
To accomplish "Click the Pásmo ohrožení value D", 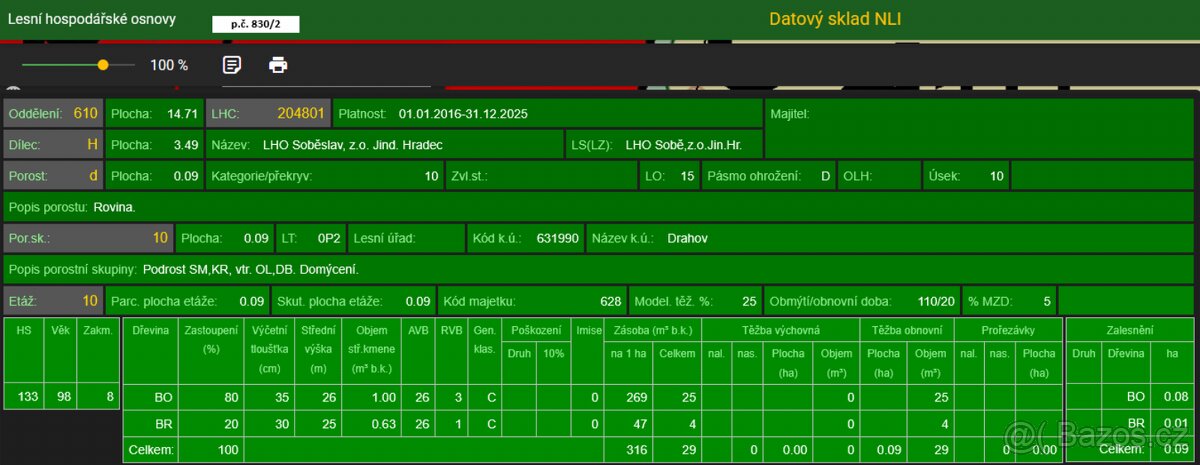I will click(x=826, y=176).
